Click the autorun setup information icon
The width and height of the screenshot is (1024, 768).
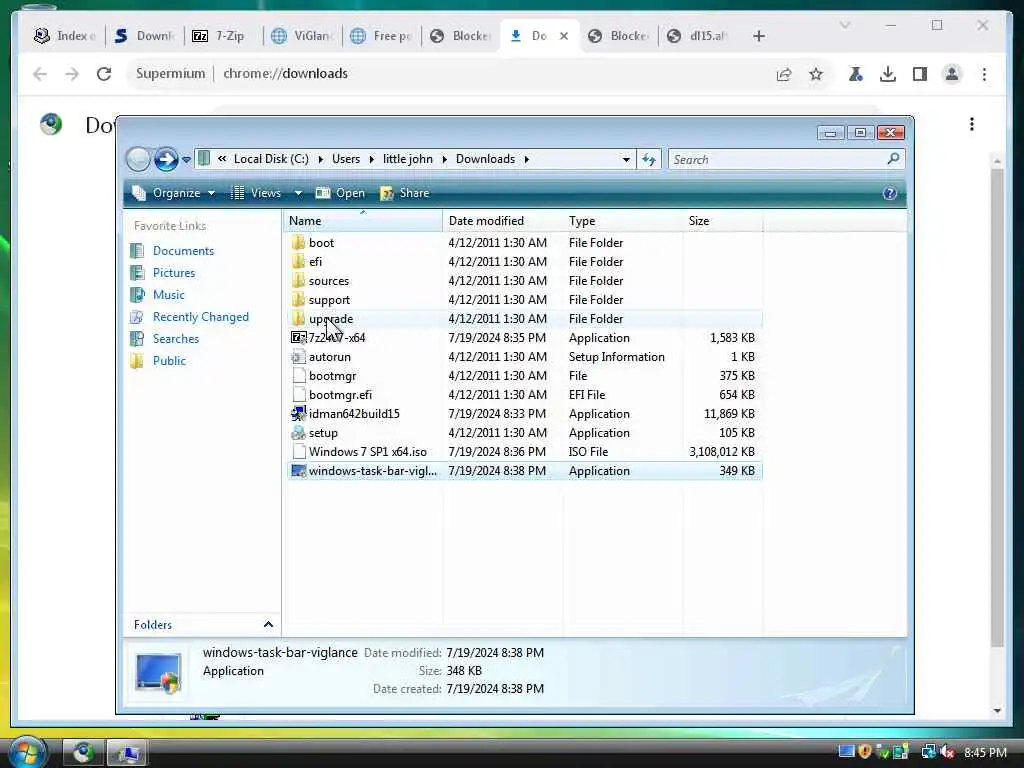(298, 357)
